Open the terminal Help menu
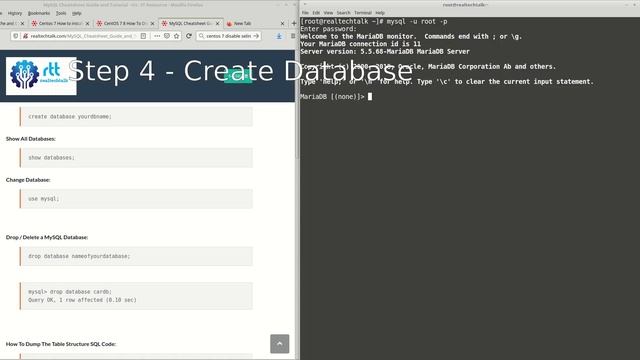 [380, 13]
